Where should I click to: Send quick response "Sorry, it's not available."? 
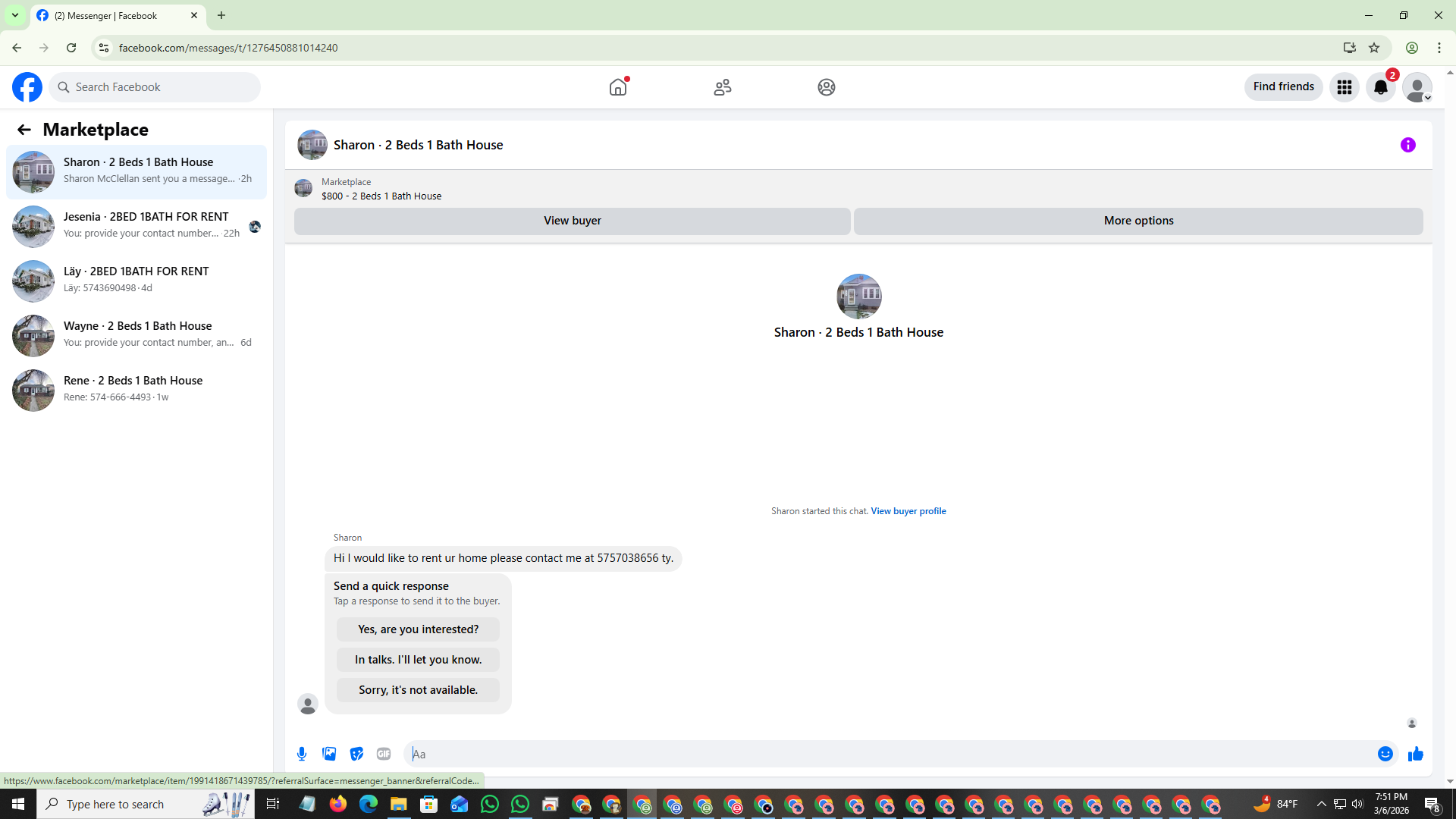point(418,690)
